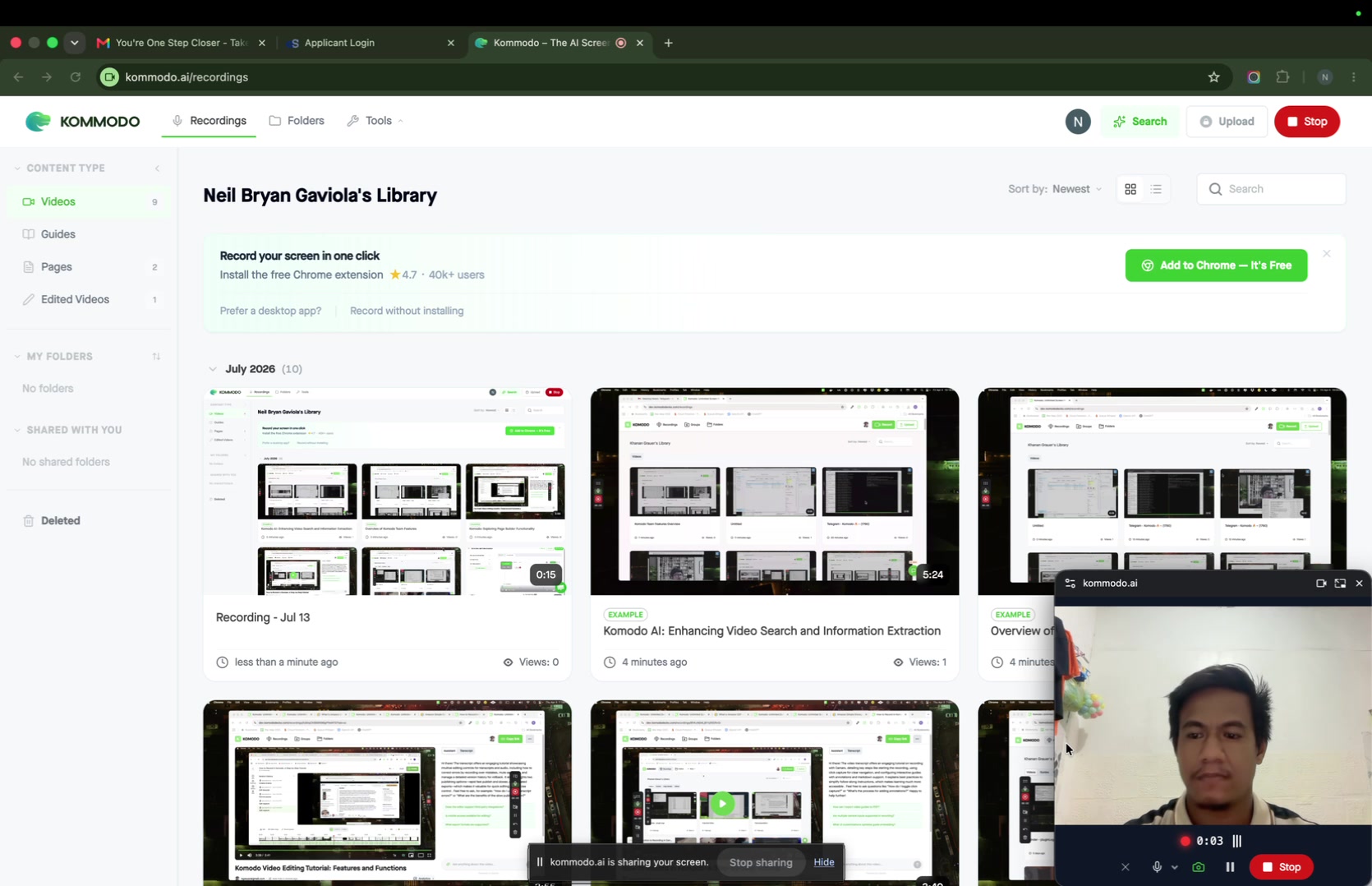Click the picture-in-picture expand icon in widget
This screenshot has width=1372, height=886.
1340,584
